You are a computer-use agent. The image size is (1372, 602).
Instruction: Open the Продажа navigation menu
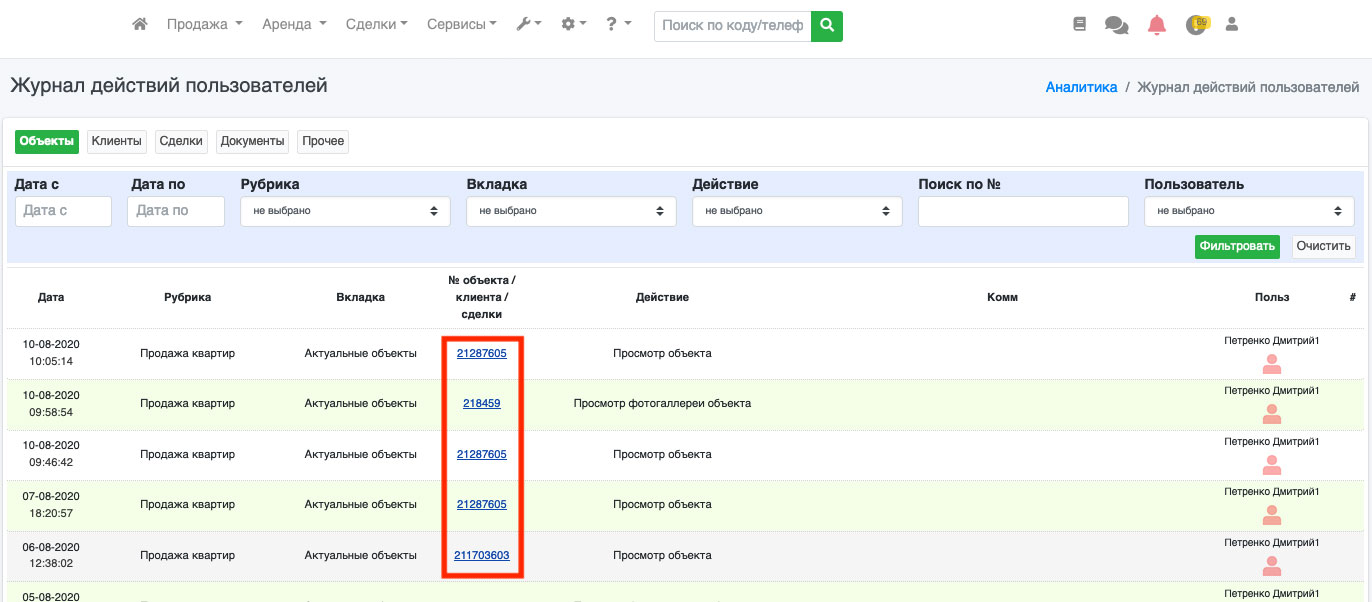[x=204, y=25]
